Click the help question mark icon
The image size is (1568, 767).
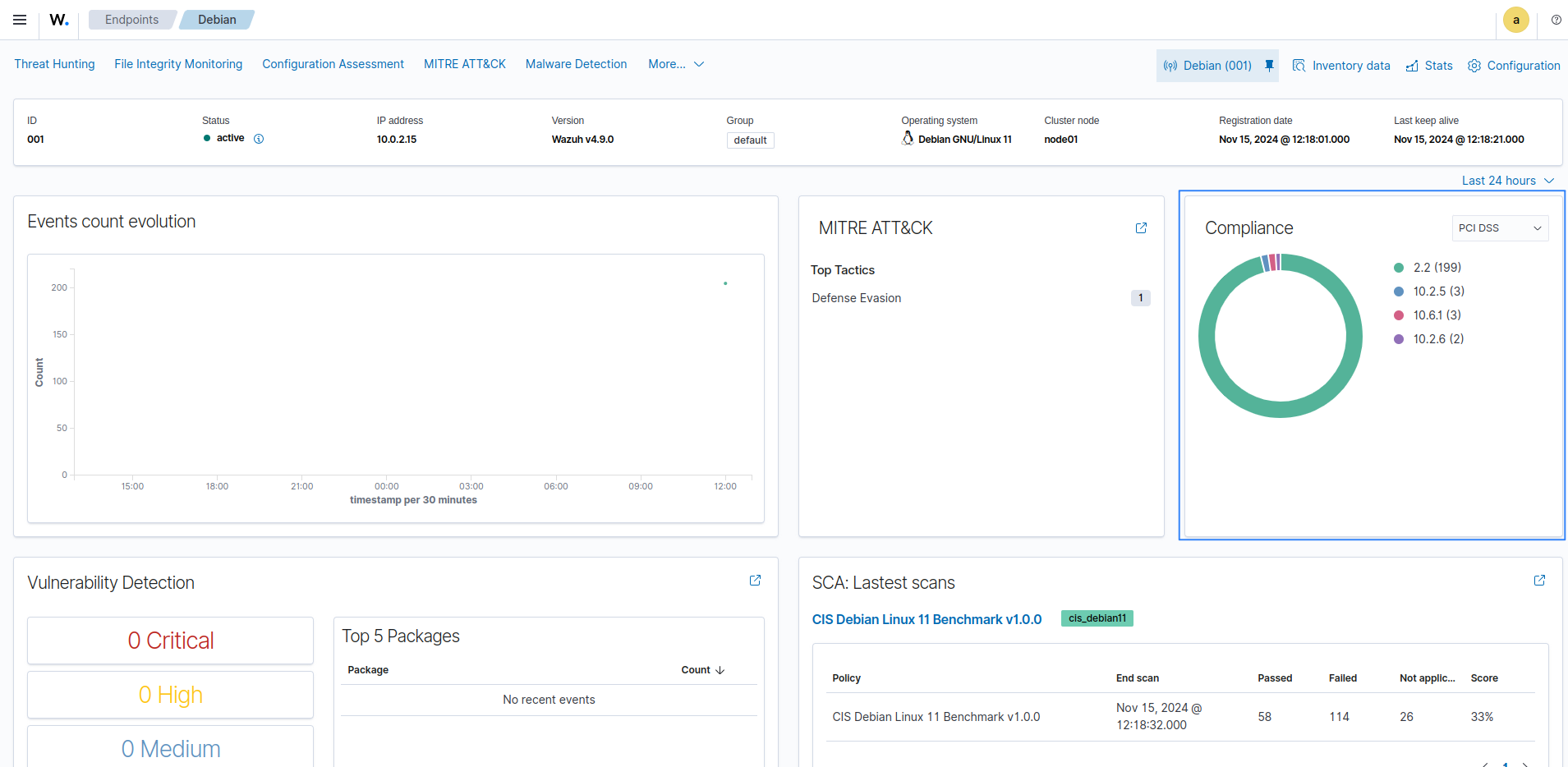click(1556, 20)
